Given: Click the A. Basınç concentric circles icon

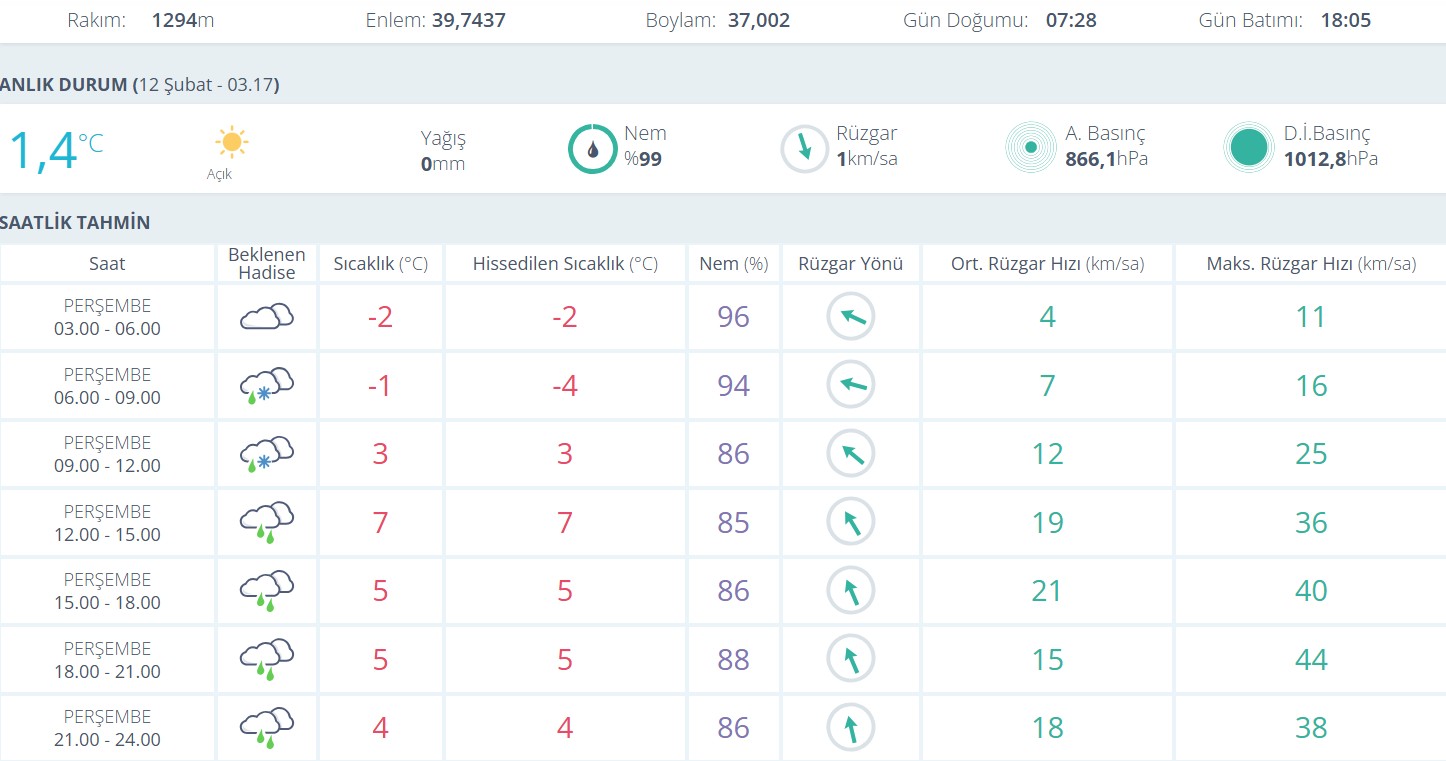Looking at the screenshot, I should click(x=1030, y=148).
